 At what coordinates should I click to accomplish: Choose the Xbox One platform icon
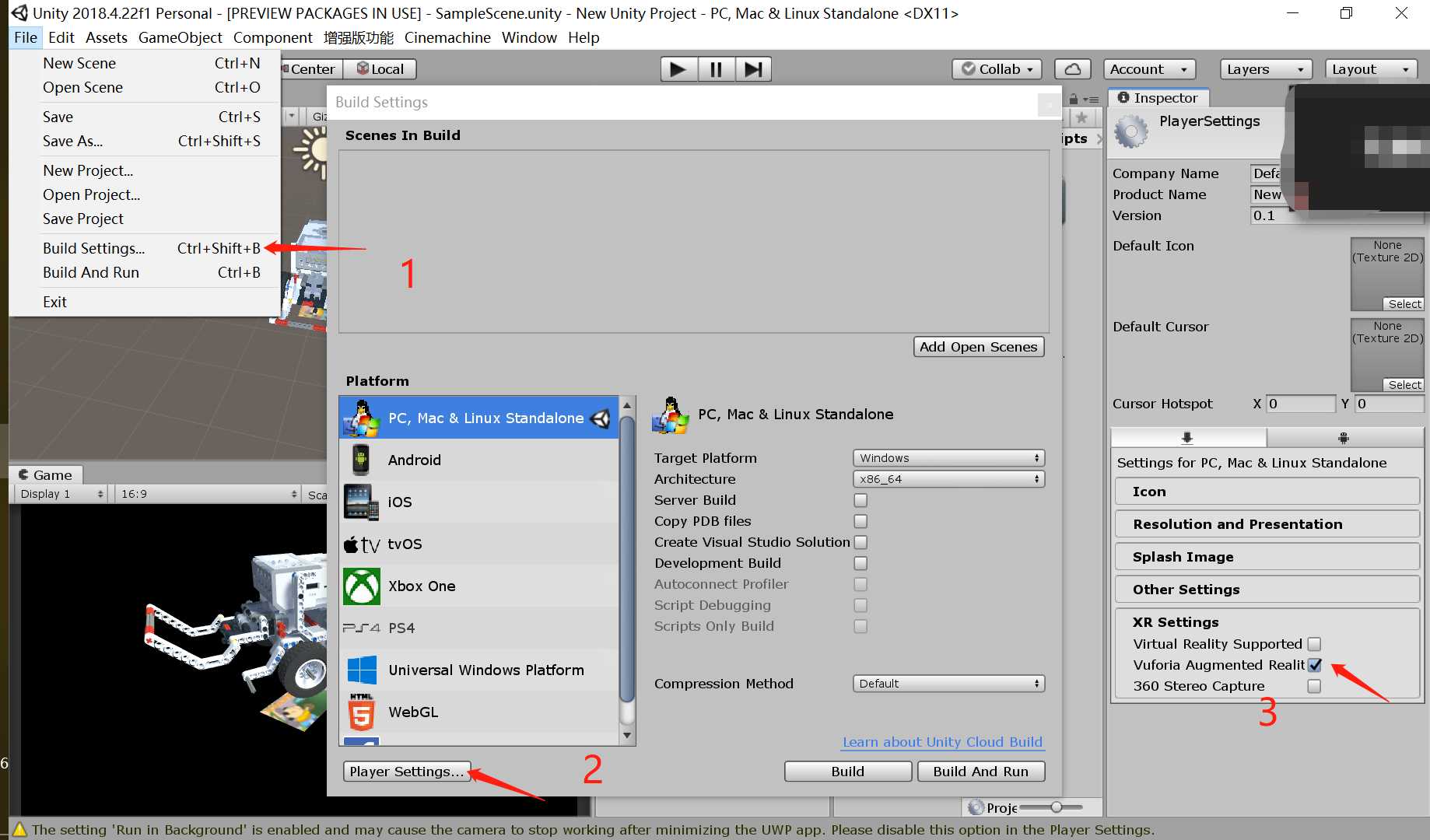pyautogui.click(x=362, y=586)
